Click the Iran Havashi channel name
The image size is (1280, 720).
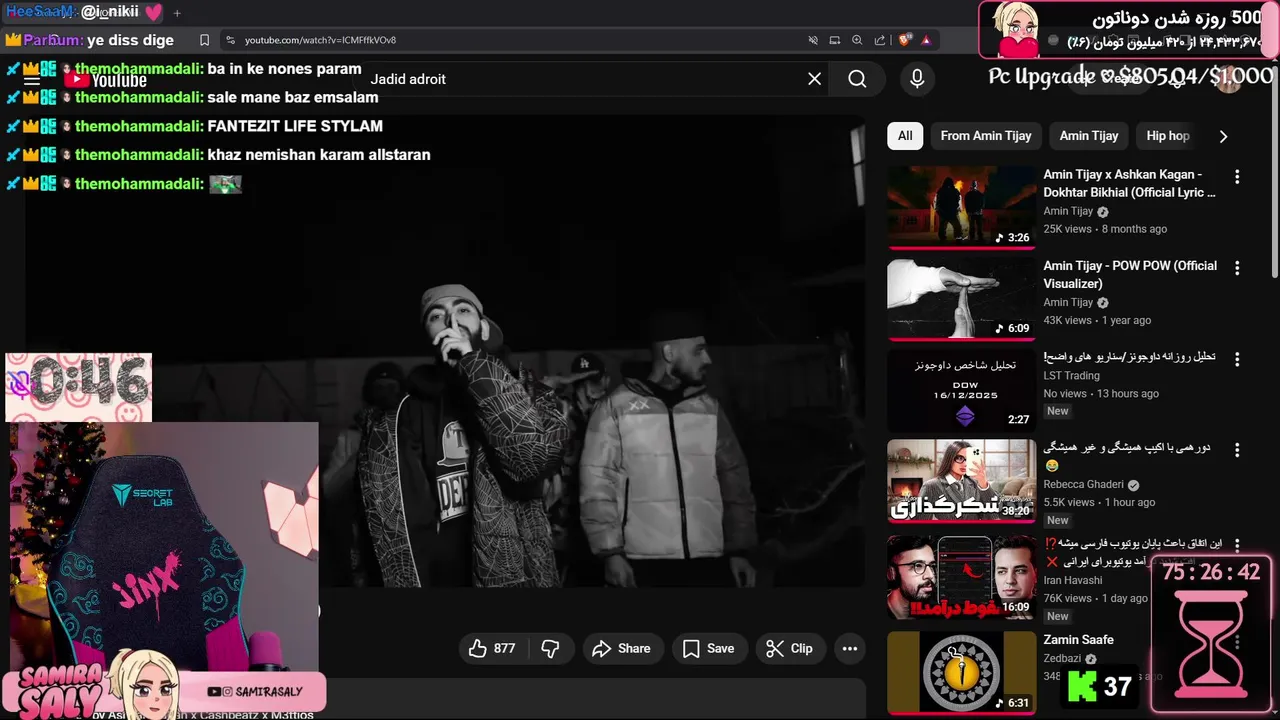[x=1073, y=580]
